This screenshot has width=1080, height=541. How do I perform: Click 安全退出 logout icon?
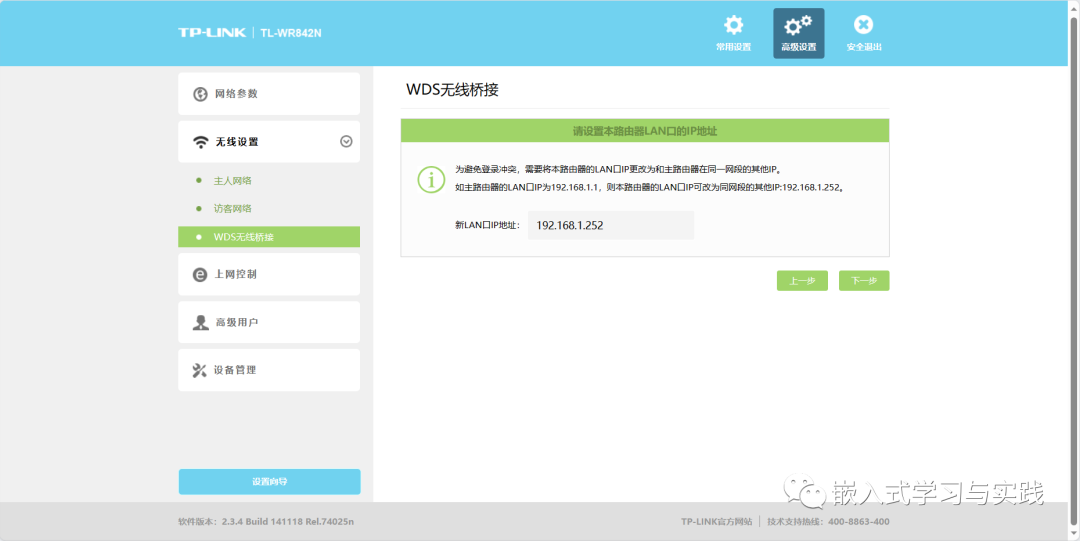[x=864, y=25]
